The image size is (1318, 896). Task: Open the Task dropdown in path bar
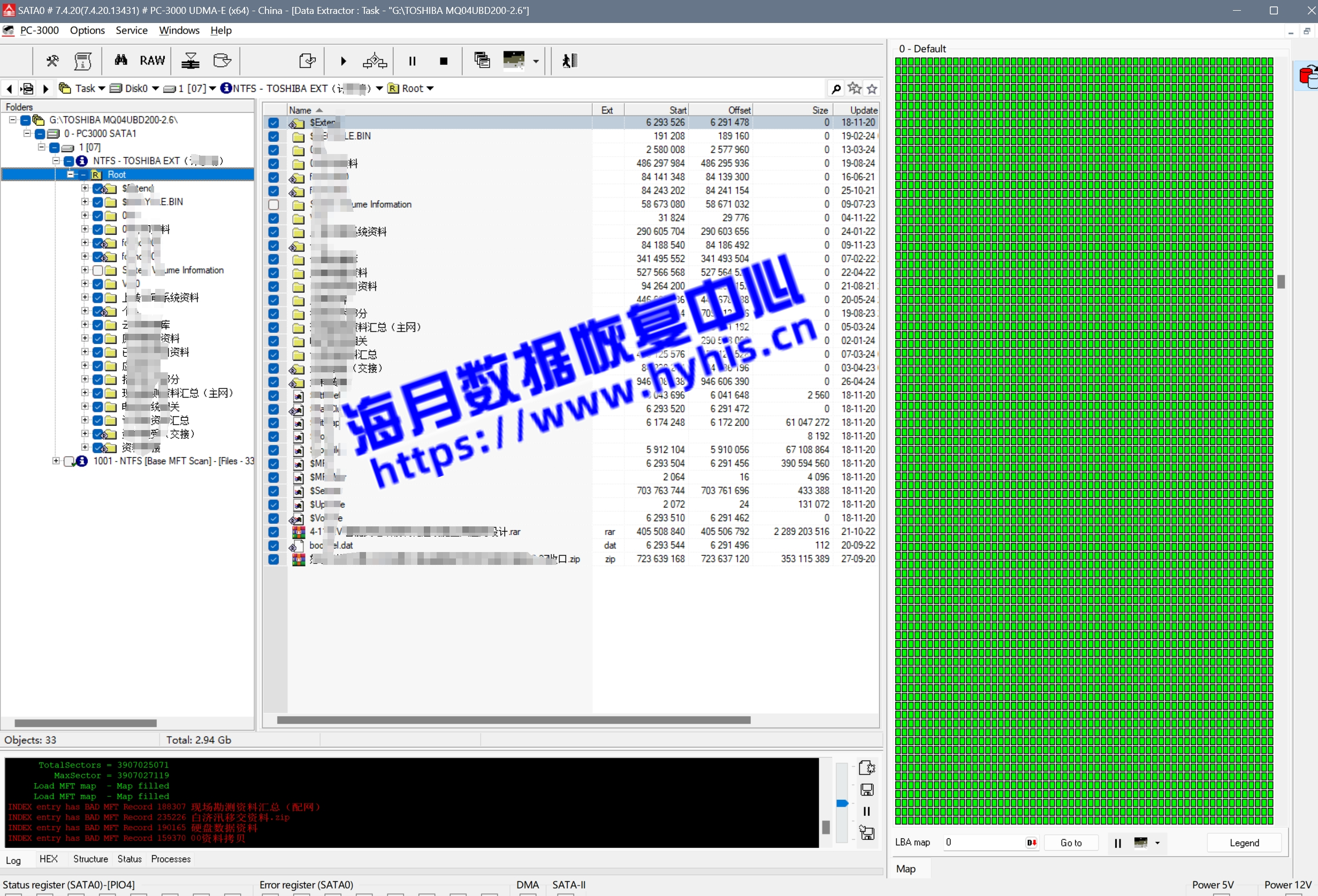pyautogui.click(x=102, y=88)
